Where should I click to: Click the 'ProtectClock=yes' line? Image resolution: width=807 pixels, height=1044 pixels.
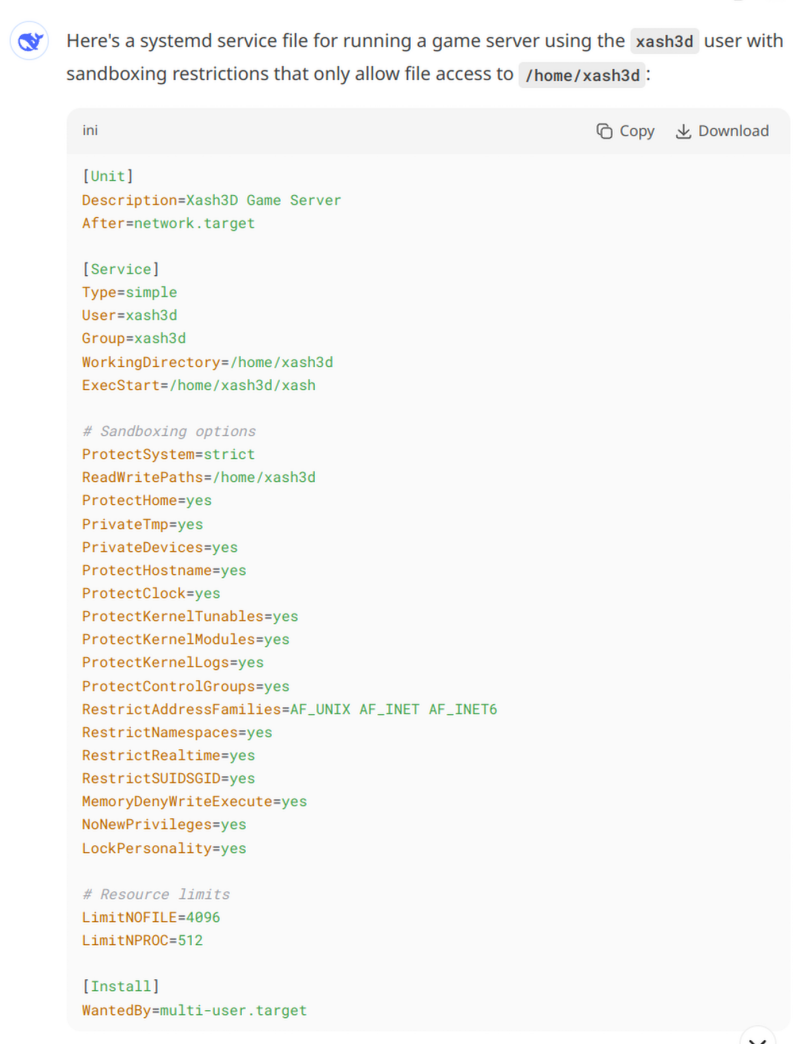[x=151, y=594]
